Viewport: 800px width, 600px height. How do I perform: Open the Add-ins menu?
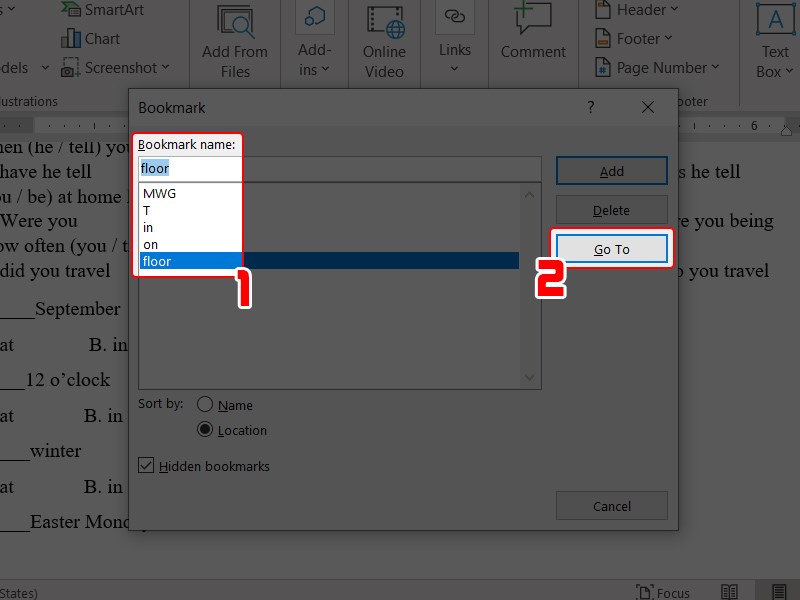coord(314,41)
